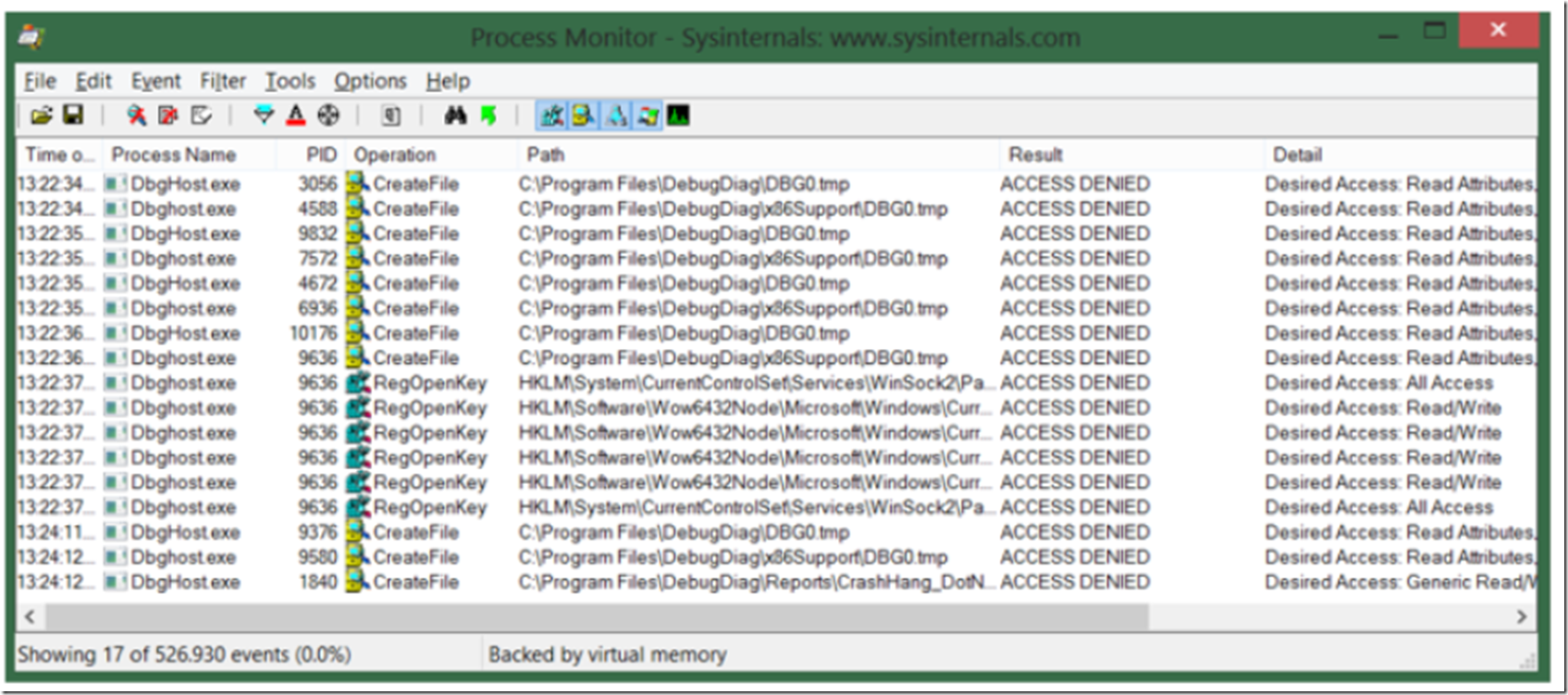Open the Filter menu
Viewport: 1568px width, 695px height.
[x=223, y=81]
